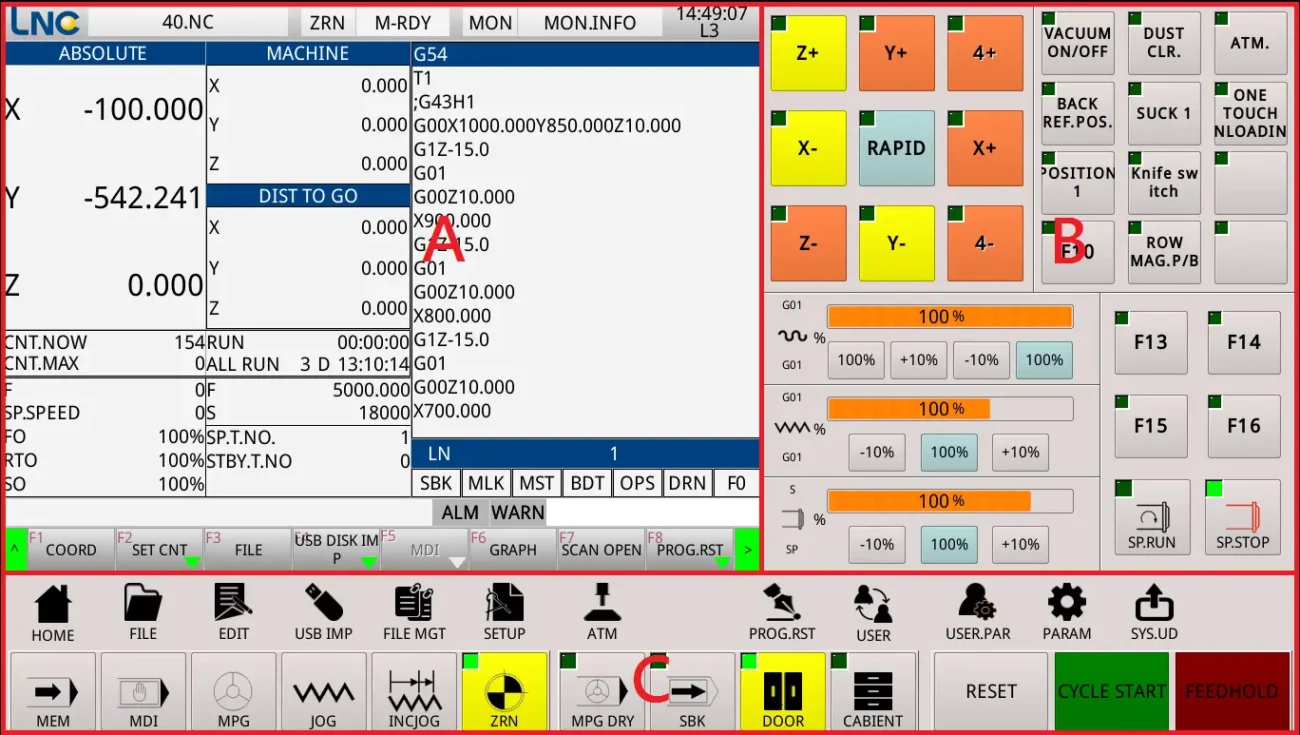Viewport: 1300px width, 735px height.
Task: Open the PARAM settings gear icon
Action: pos(1066,610)
